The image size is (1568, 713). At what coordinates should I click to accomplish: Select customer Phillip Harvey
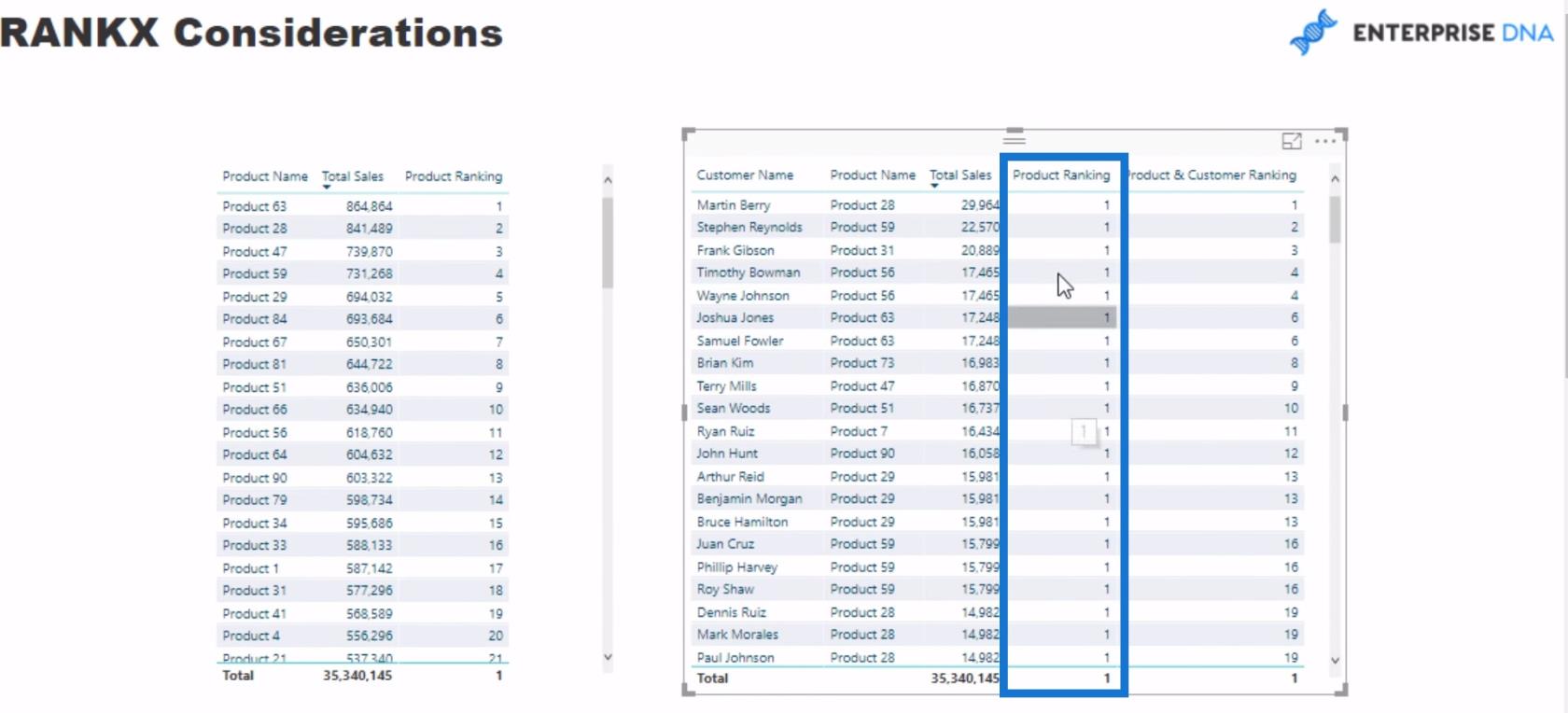[x=736, y=567]
